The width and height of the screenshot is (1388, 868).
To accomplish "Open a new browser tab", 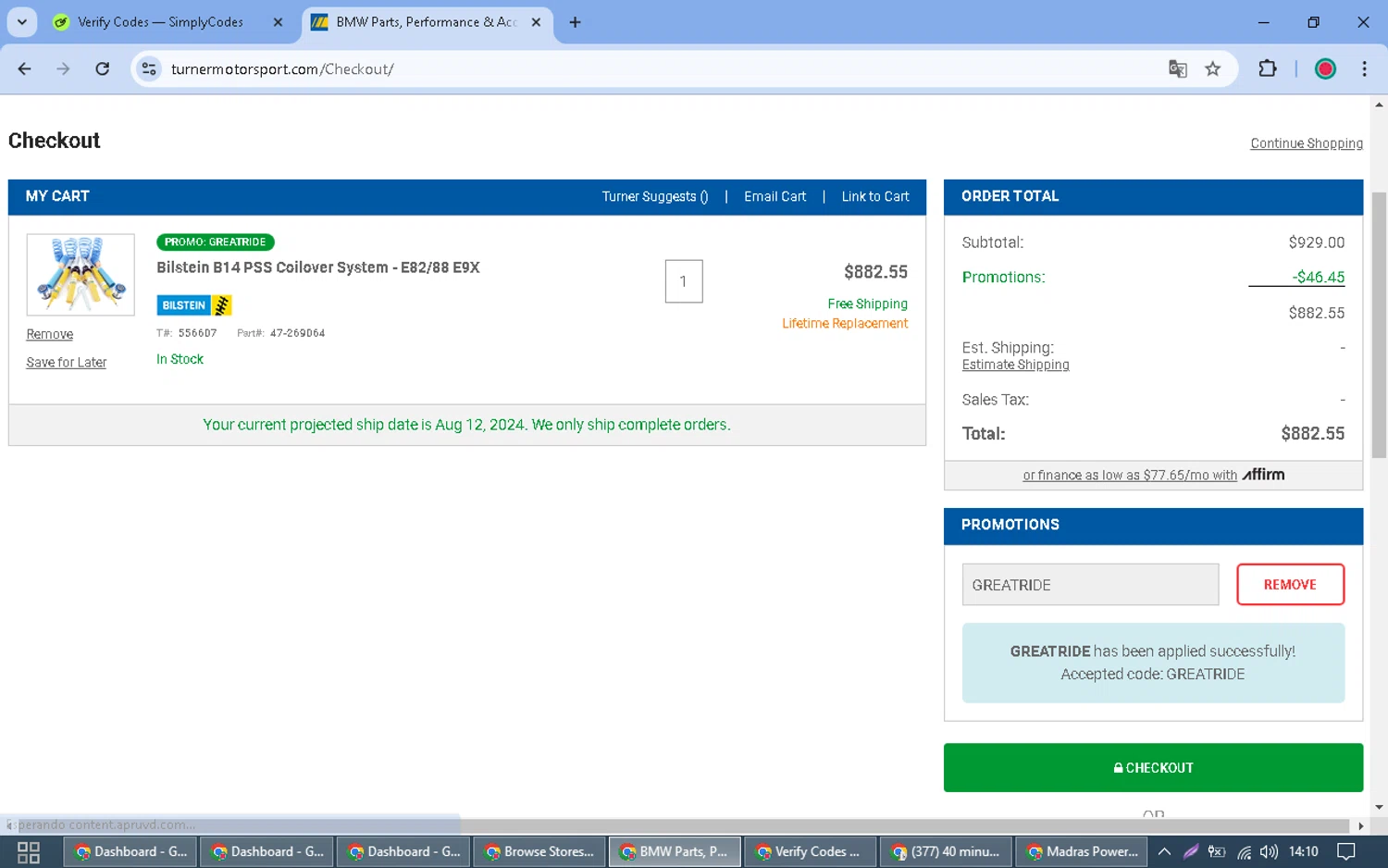I will [x=575, y=22].
